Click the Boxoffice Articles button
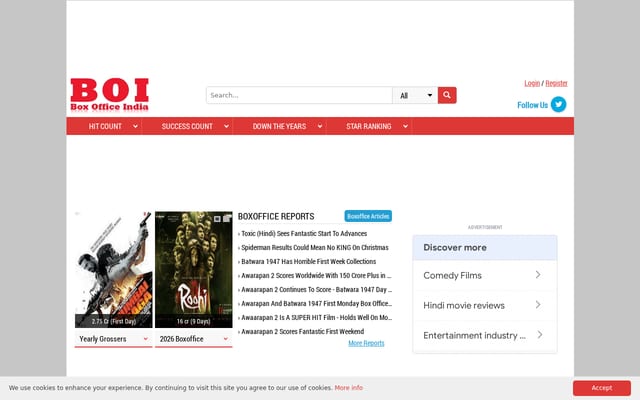 pyautogui.click(x=368, y=216)
